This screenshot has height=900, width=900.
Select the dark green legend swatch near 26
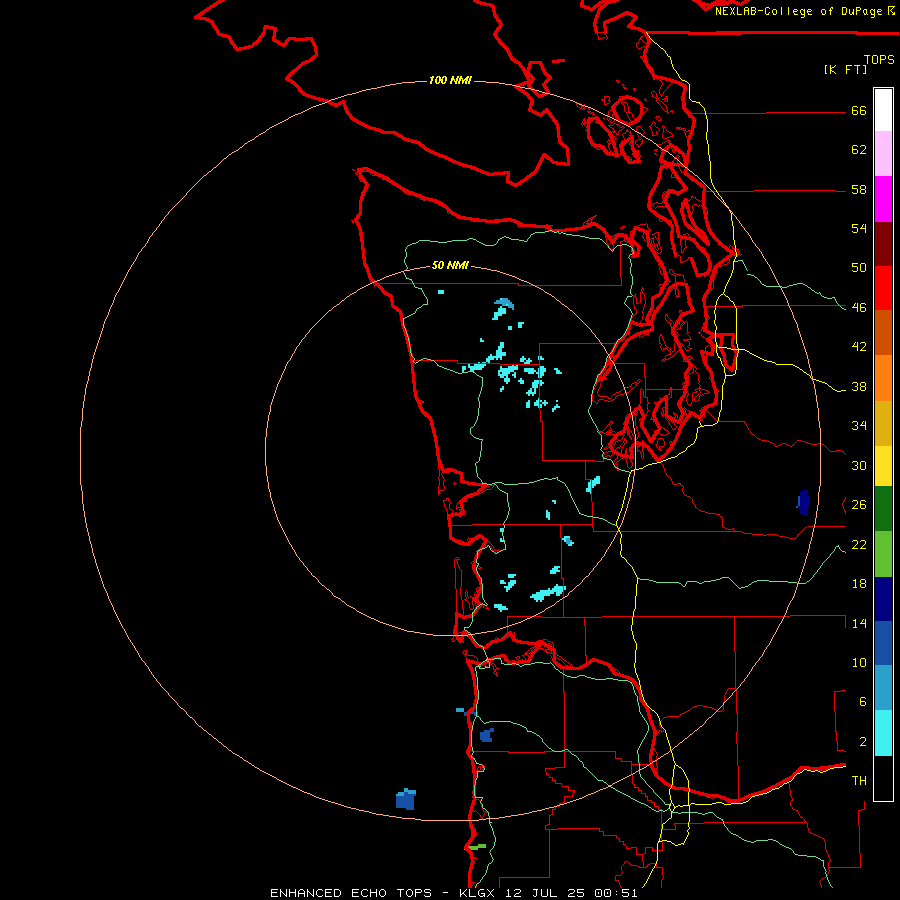pos(883,509)
